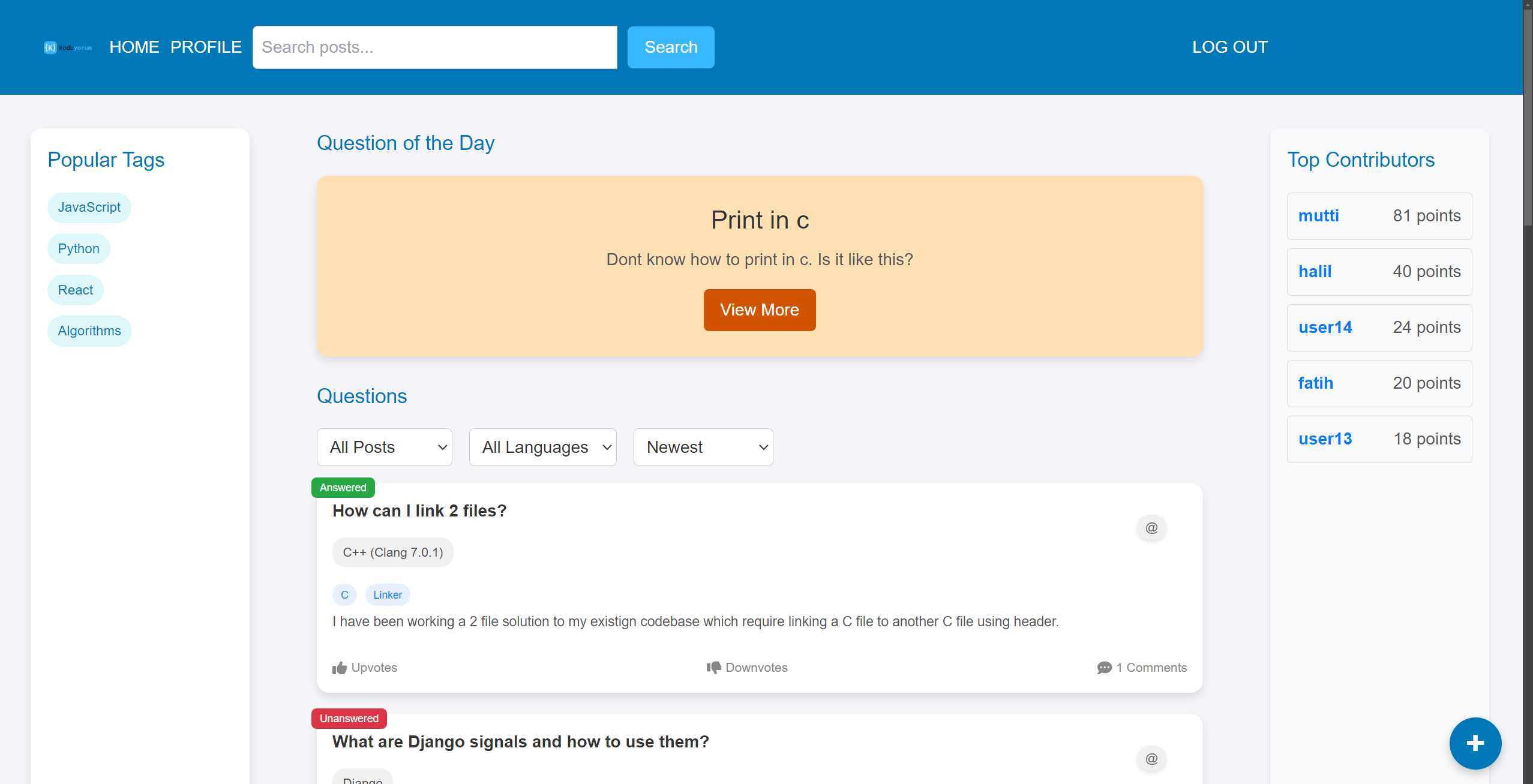
Task: Open the Newest sort dropdown
Action: click(x=703, y=447)
